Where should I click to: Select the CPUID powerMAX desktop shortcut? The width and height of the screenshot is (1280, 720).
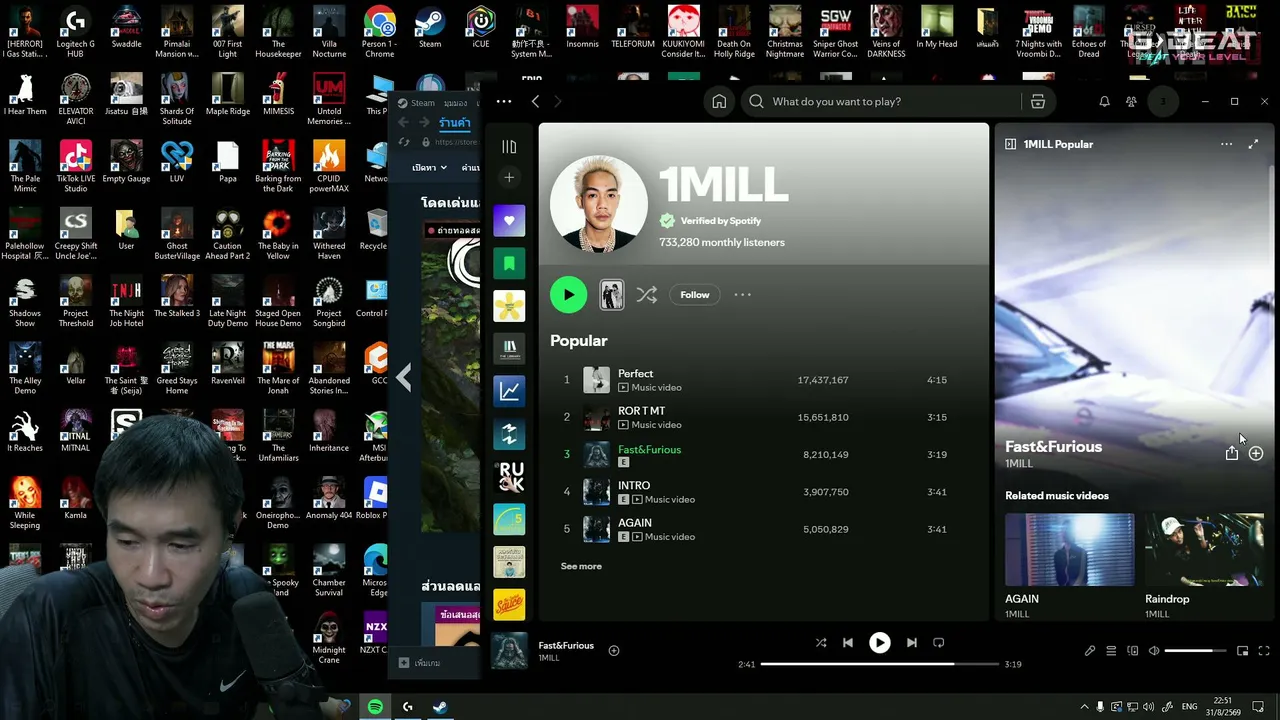[329, 166]
